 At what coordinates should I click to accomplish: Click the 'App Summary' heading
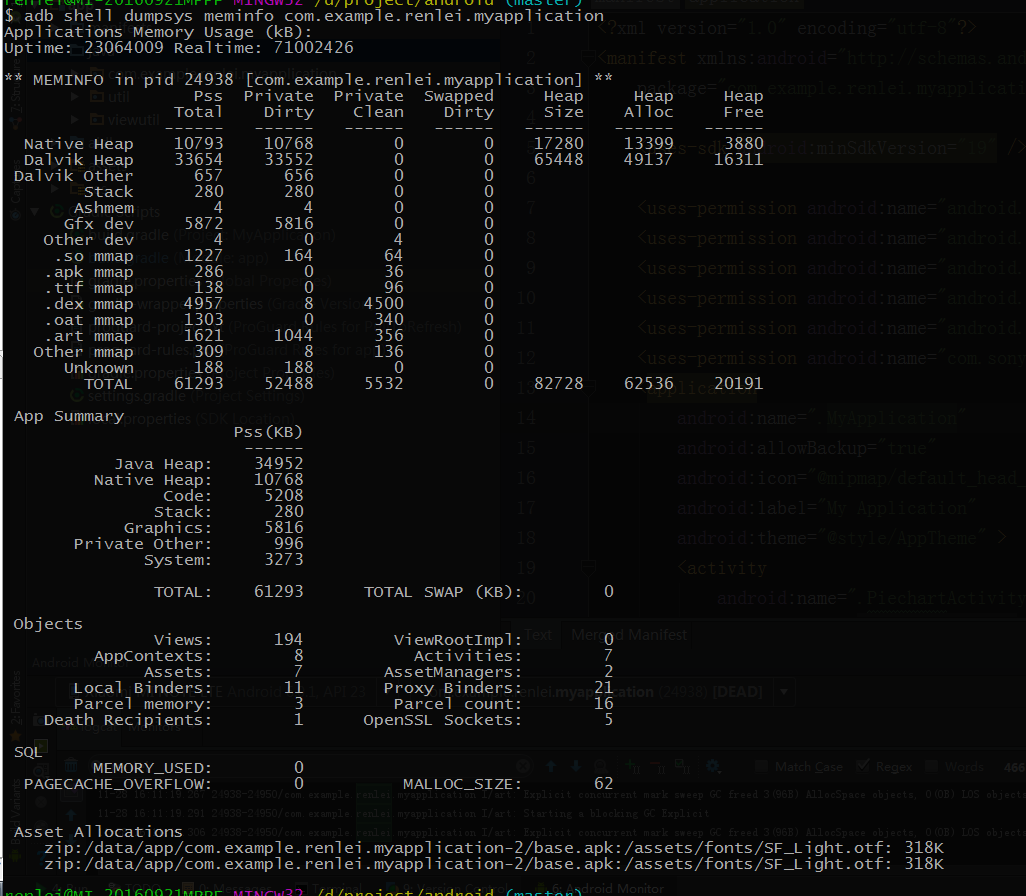69,416
